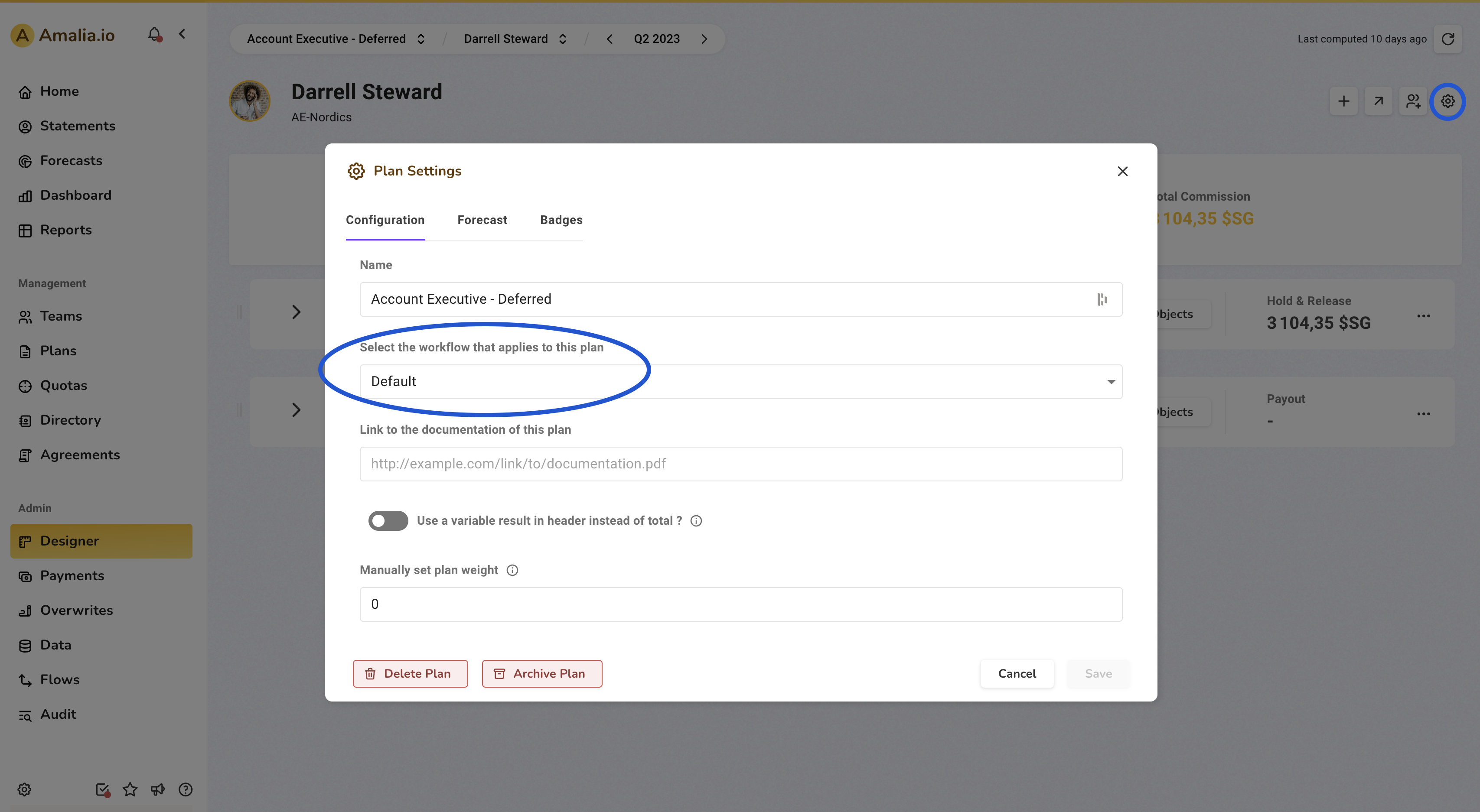Open Flows in sidebar

101,680
